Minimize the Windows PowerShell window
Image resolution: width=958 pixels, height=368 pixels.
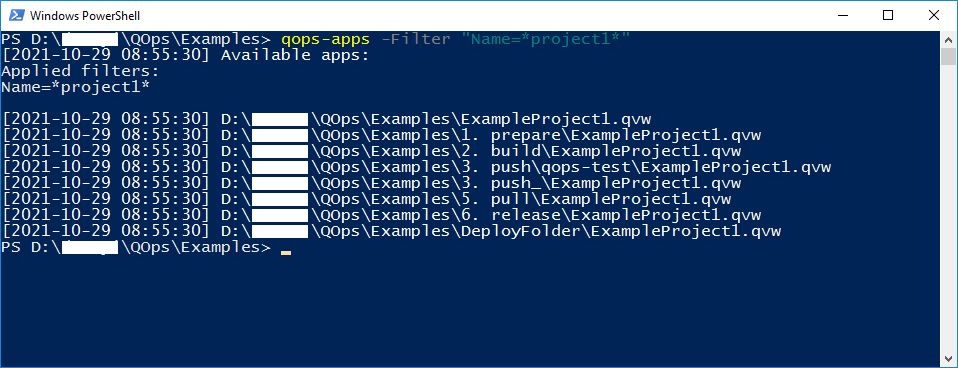844,15
